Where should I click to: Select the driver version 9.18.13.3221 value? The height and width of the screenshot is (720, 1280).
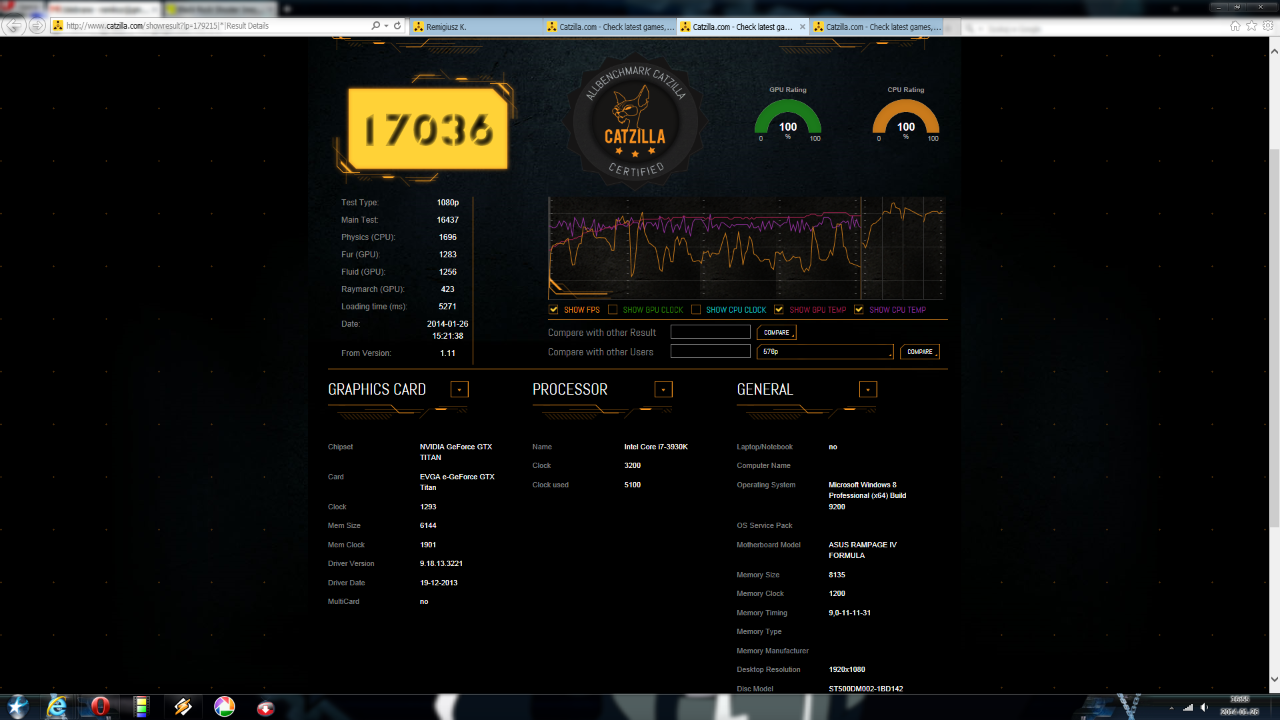(x=441, y=564)
